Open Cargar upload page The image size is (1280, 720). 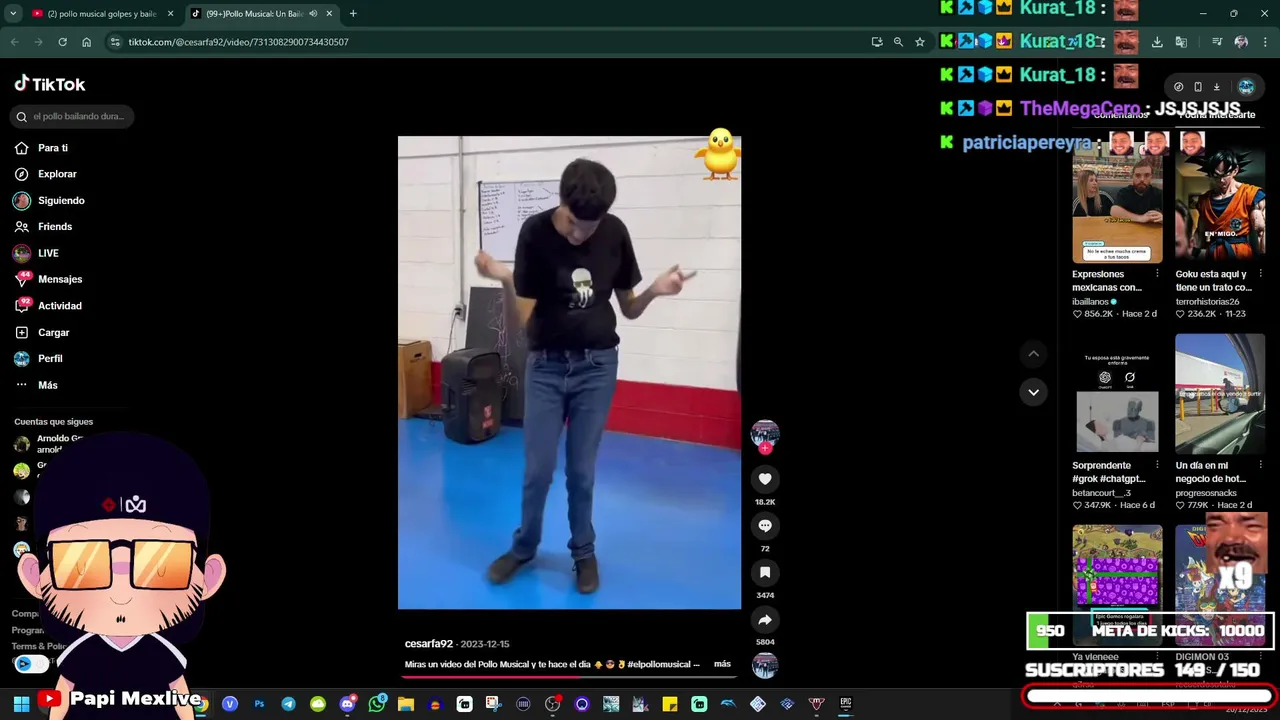tap(43, 332)
